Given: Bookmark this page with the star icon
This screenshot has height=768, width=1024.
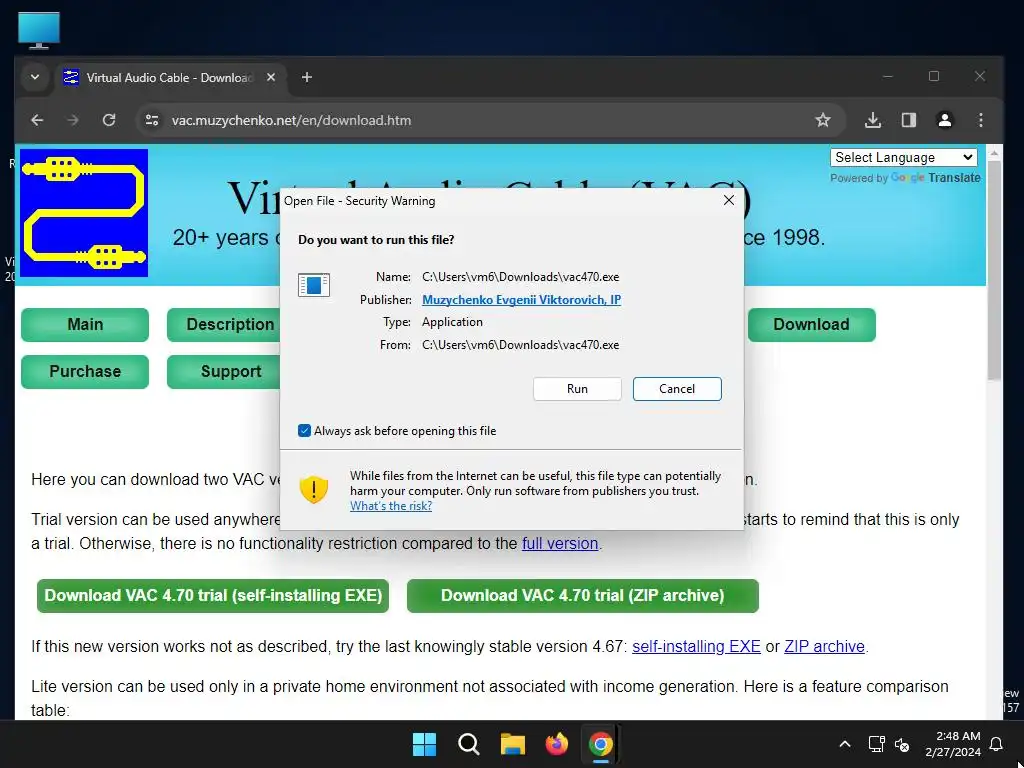Looking at the screenshot, I should pos(823,120).
